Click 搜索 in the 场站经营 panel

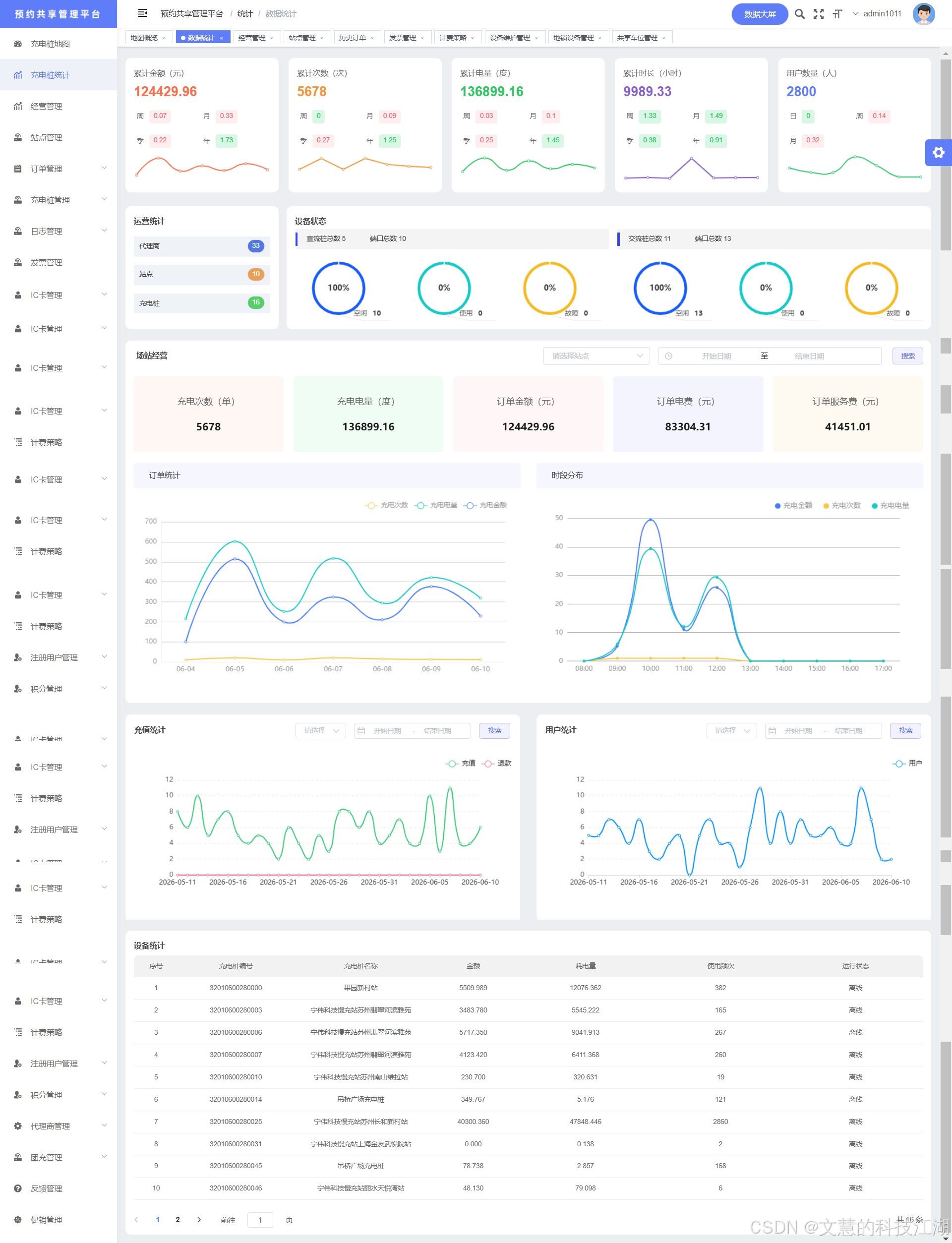click(908, 356)
